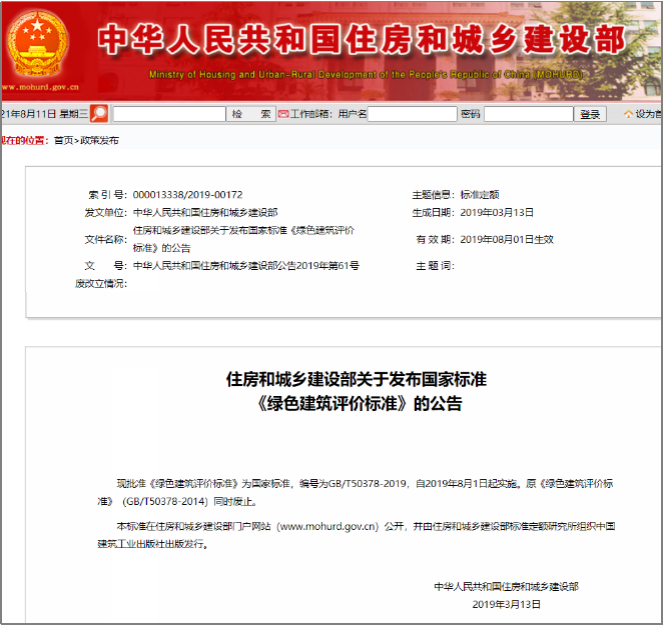
Task: Click the 主题词 label
Action: click(x=435, y=266)
